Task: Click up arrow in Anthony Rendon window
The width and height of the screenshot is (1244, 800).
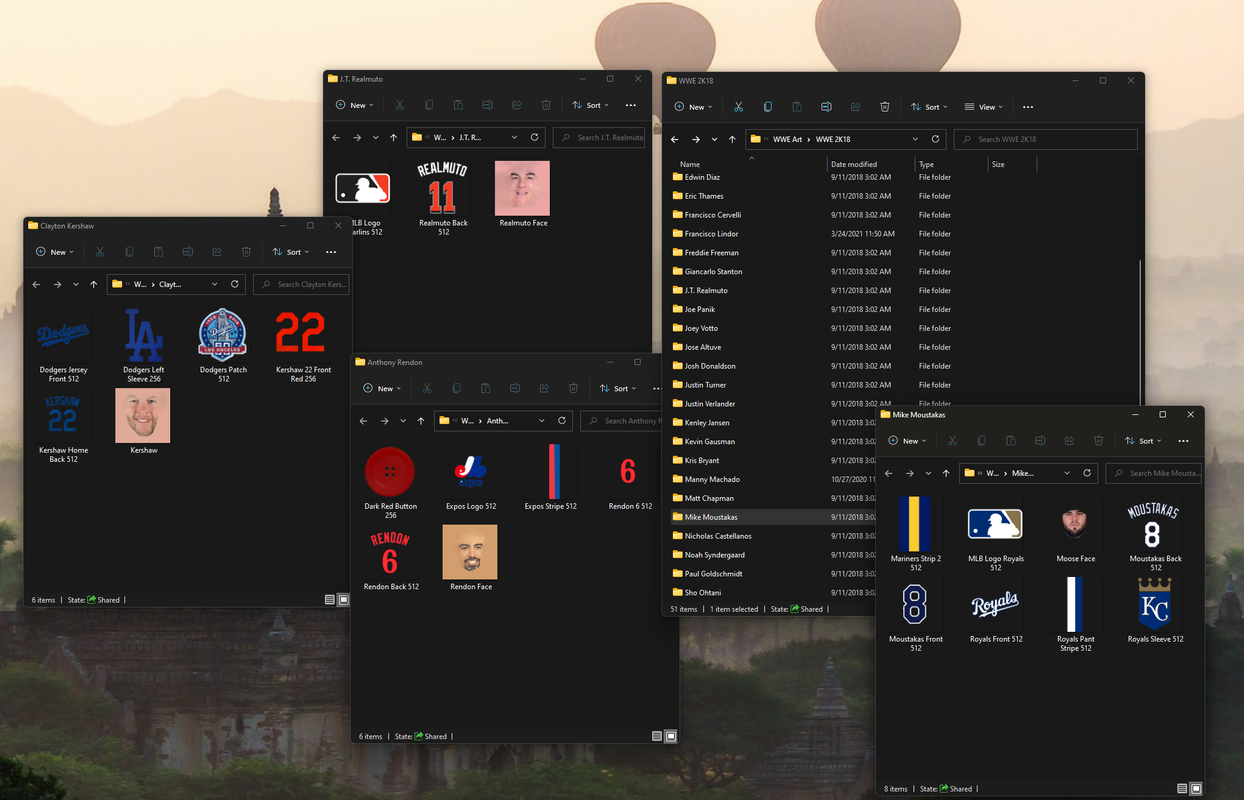Action: (x=421, y=421)
